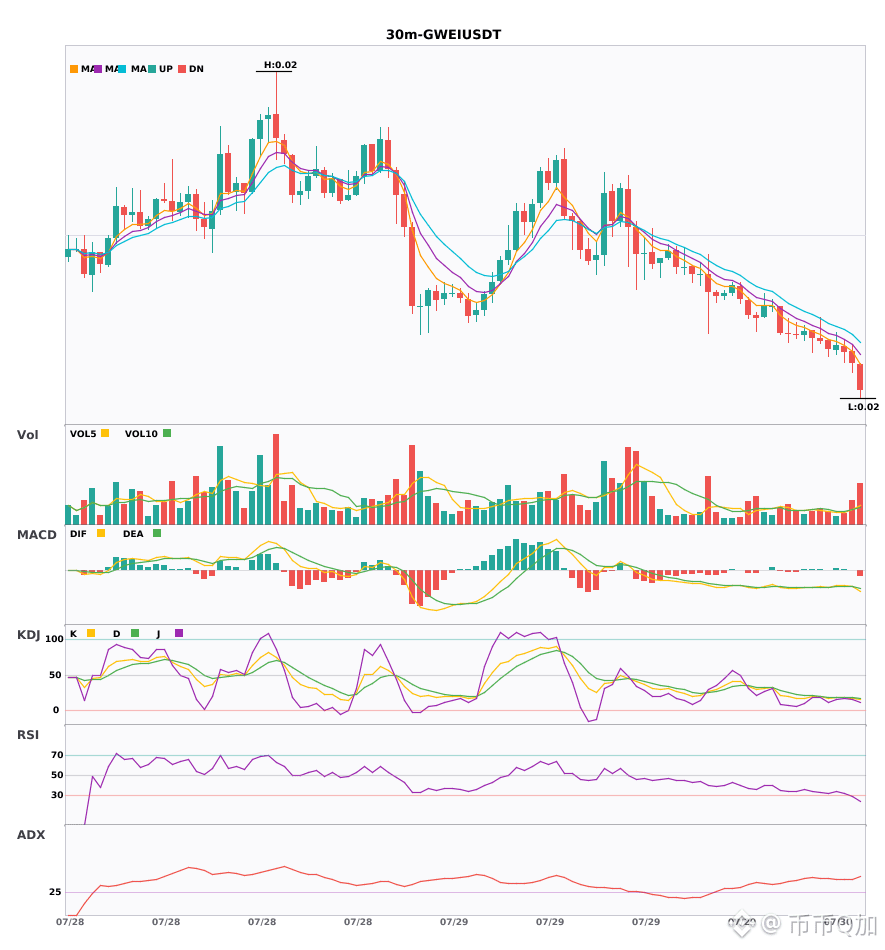Click the DN legend text
Image resolution: width=885 pixels, height=950 pixels.
196,69
